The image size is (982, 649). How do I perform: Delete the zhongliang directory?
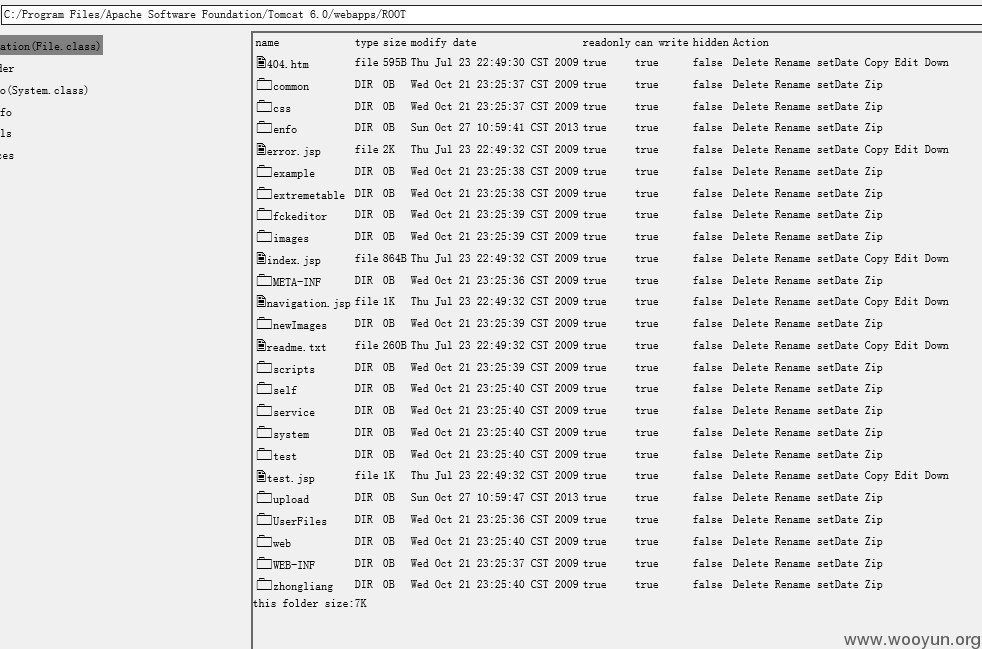[750, 584]
